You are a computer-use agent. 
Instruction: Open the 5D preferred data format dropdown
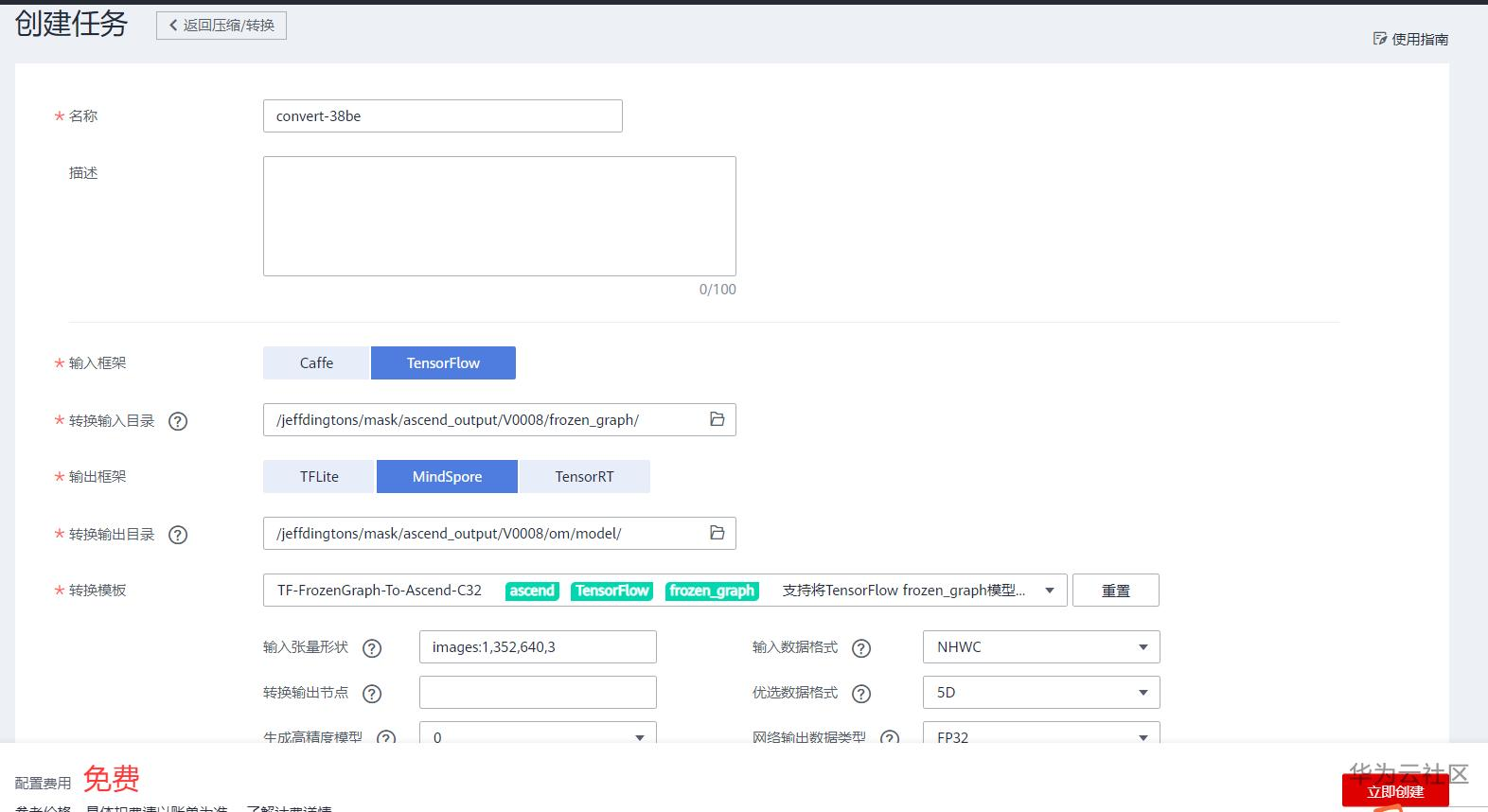coord(1041,693)
